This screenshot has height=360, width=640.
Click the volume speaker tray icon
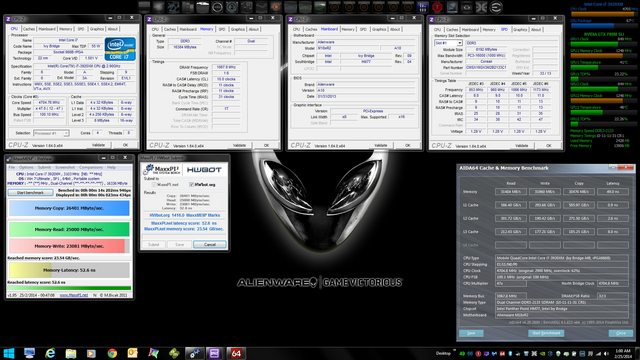606,353
